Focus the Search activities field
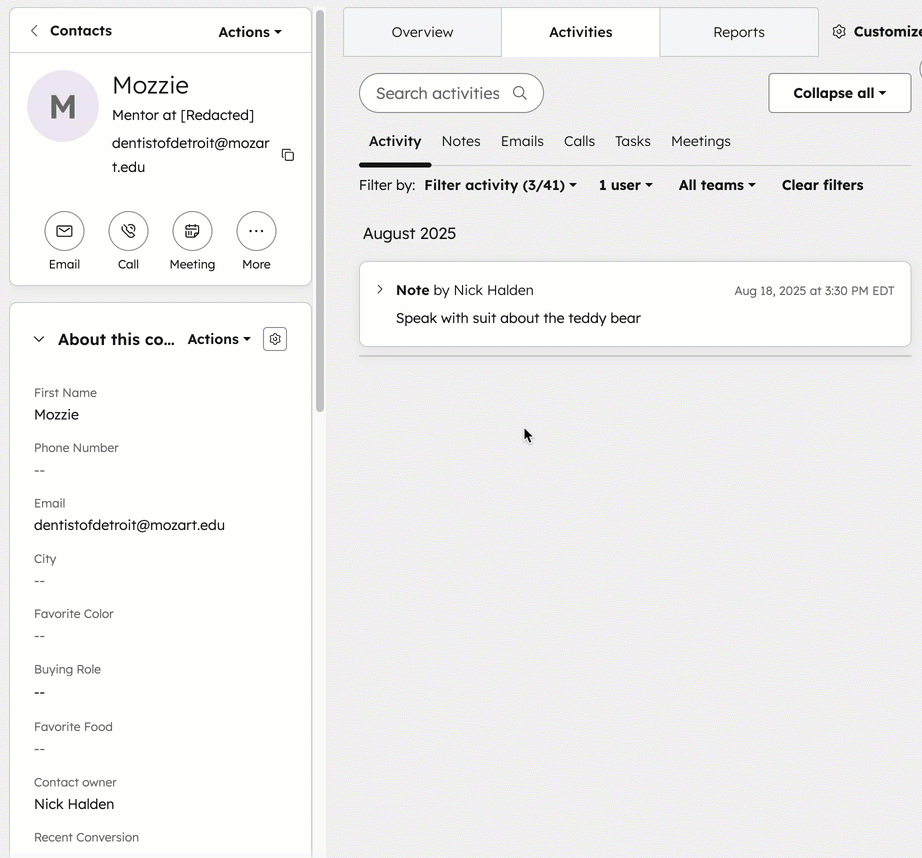The image size is (922, 858). click(451, 93)
